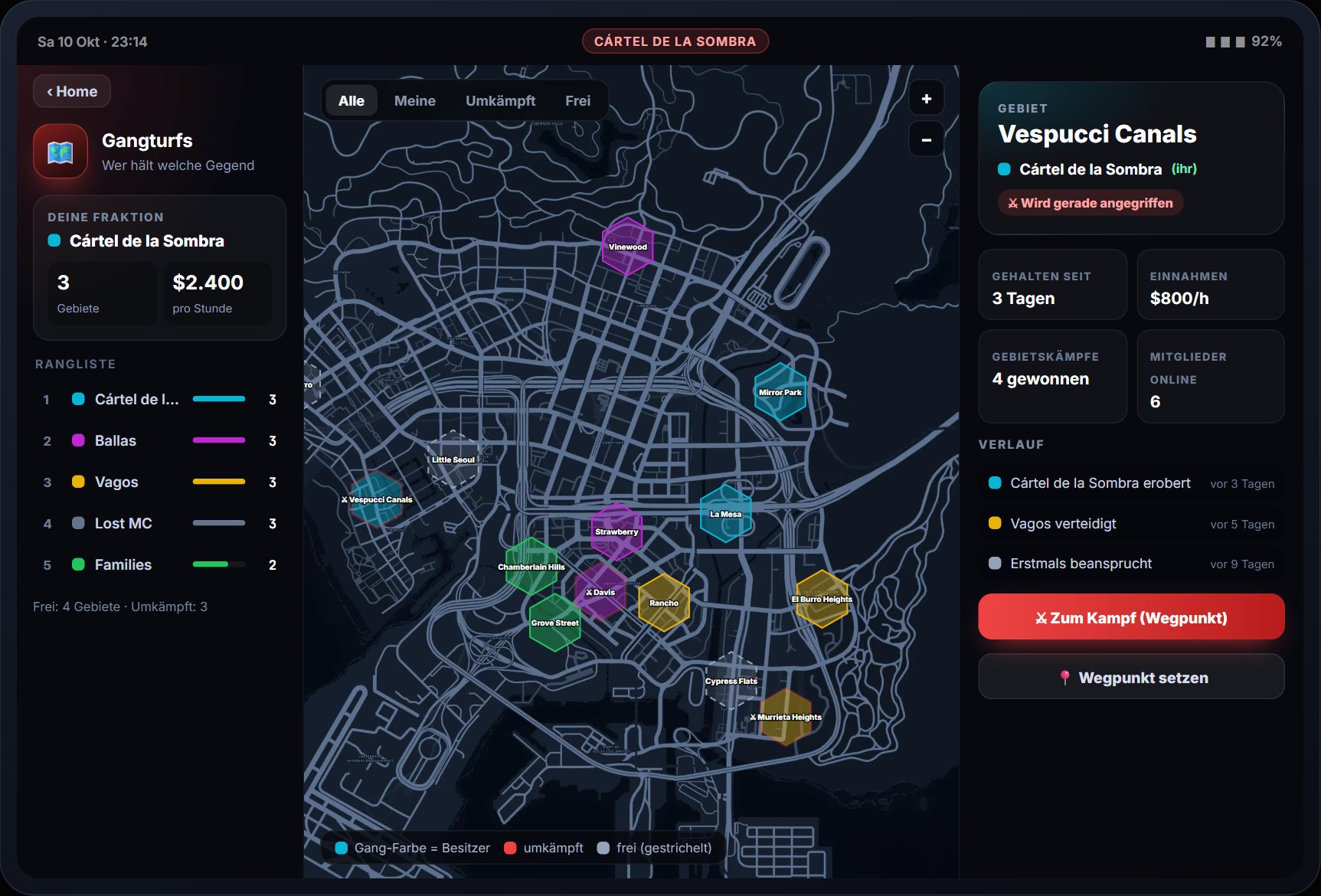Click the La Mesa hexagon marker
Viewport: 1321px width, 896px height.
[725, 514]
